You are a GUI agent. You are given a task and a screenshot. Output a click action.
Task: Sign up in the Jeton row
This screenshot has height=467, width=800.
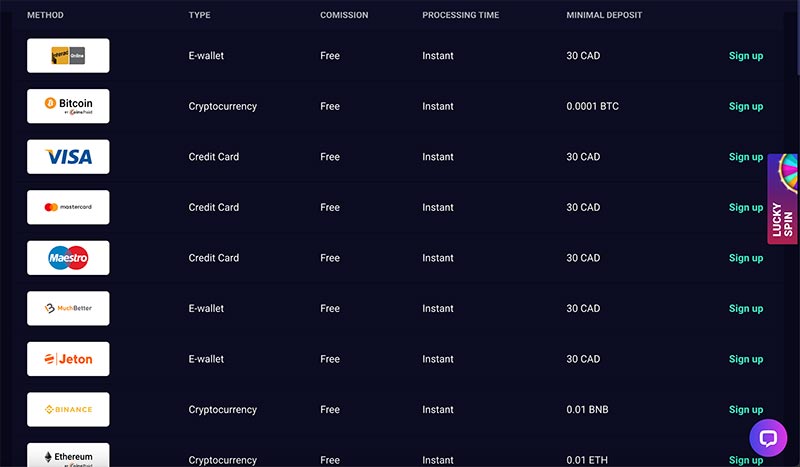tap(746, 359)
